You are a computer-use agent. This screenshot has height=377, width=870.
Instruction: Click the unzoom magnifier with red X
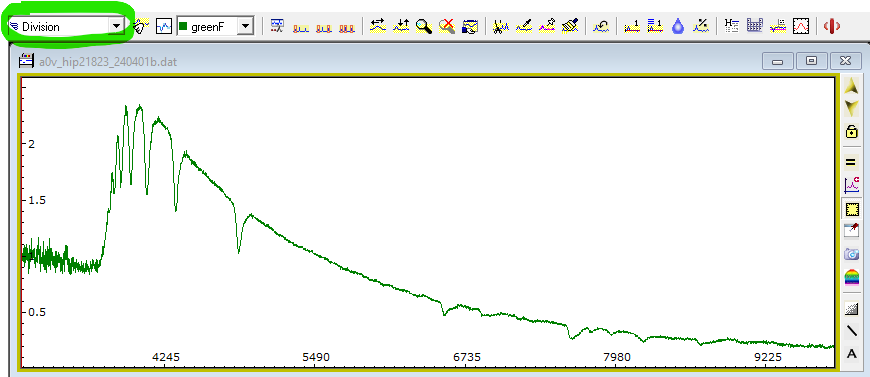click(x=447, y=26)
